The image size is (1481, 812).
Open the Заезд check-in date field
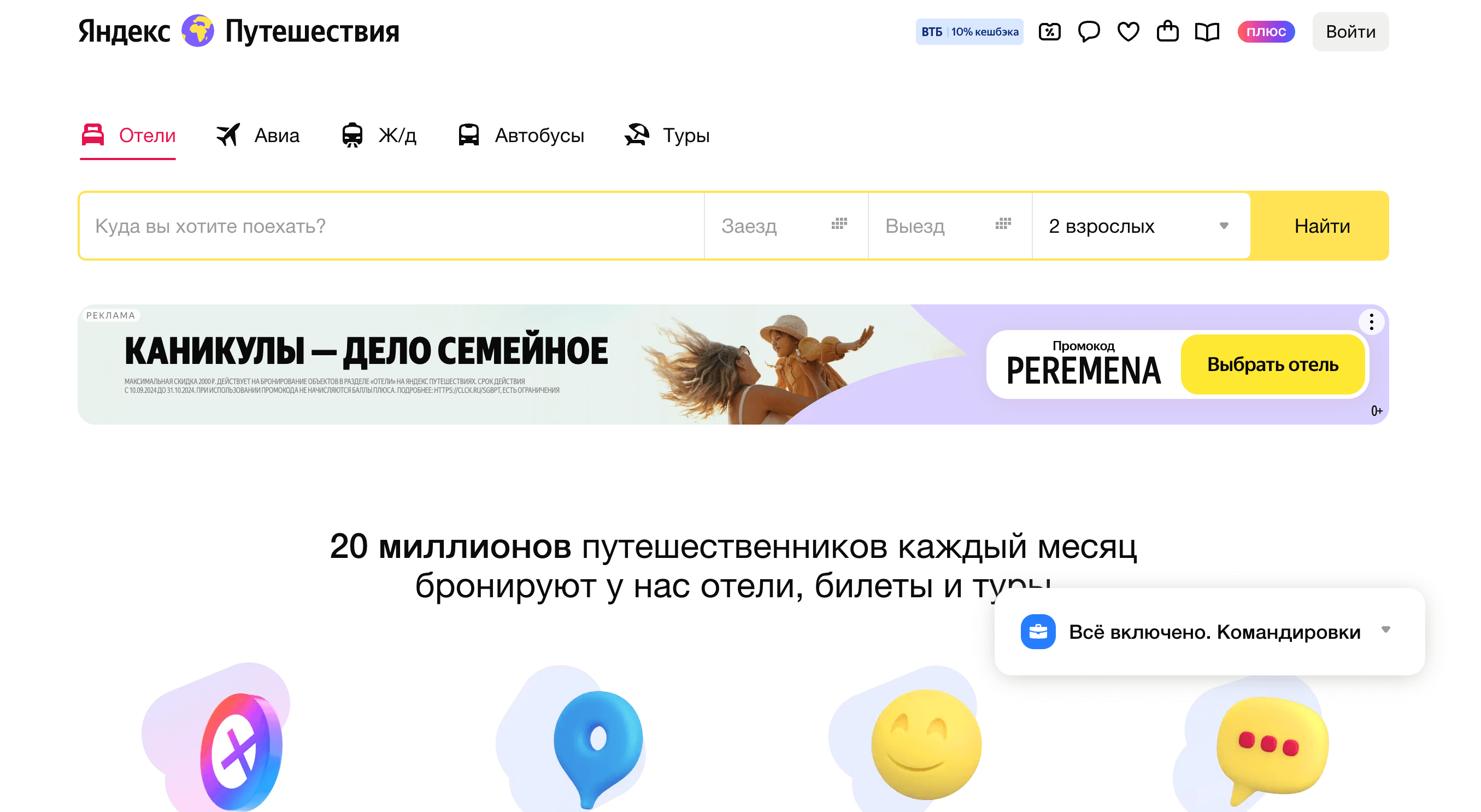click(786, 226)
